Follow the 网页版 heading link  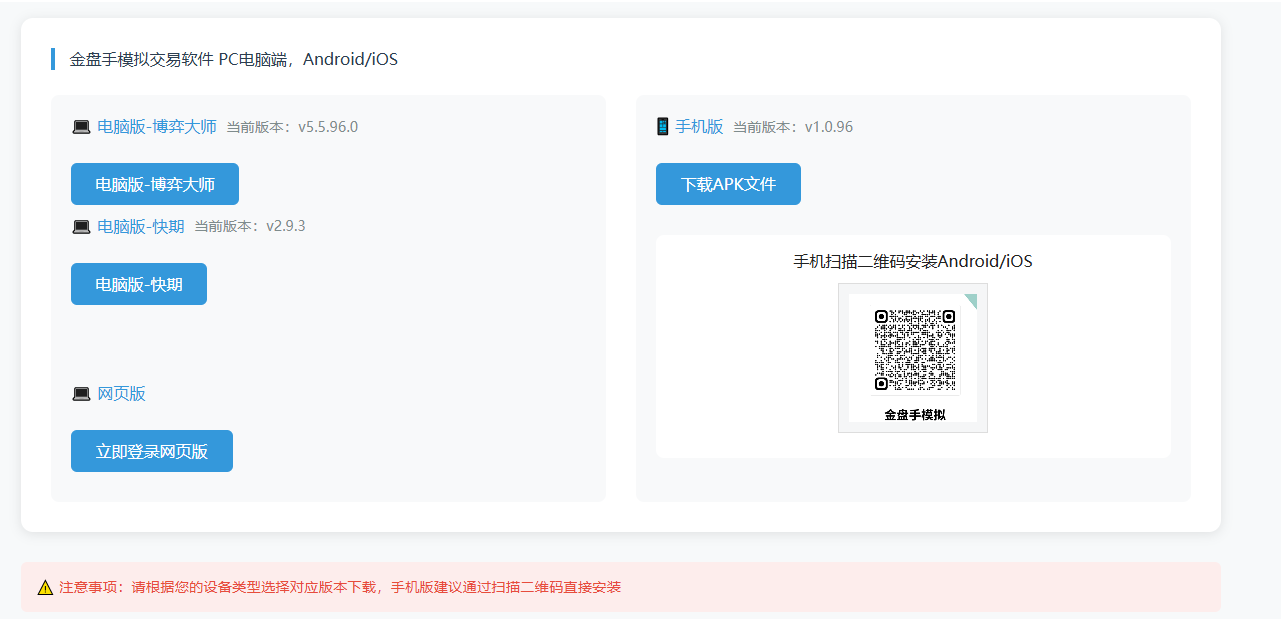(x=121, y=394)
